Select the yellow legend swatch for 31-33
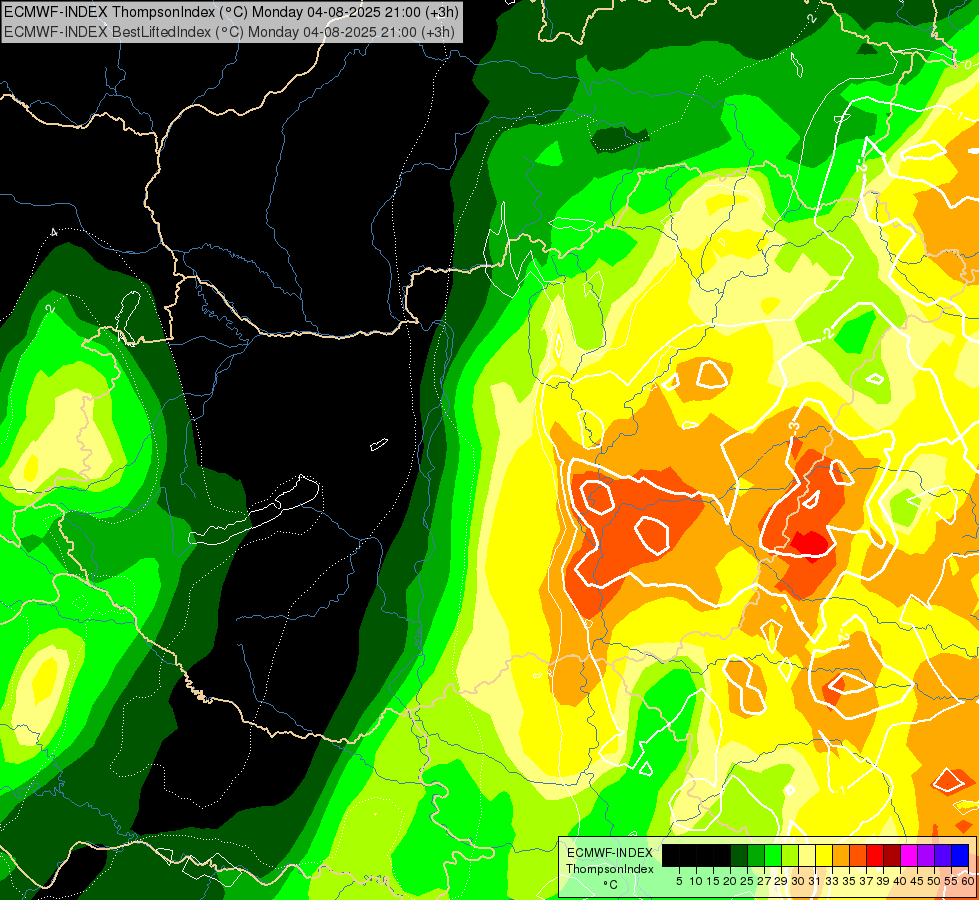The height and width of the screenshot is (900, 979). pyautogui.click(x=824, y=855)
